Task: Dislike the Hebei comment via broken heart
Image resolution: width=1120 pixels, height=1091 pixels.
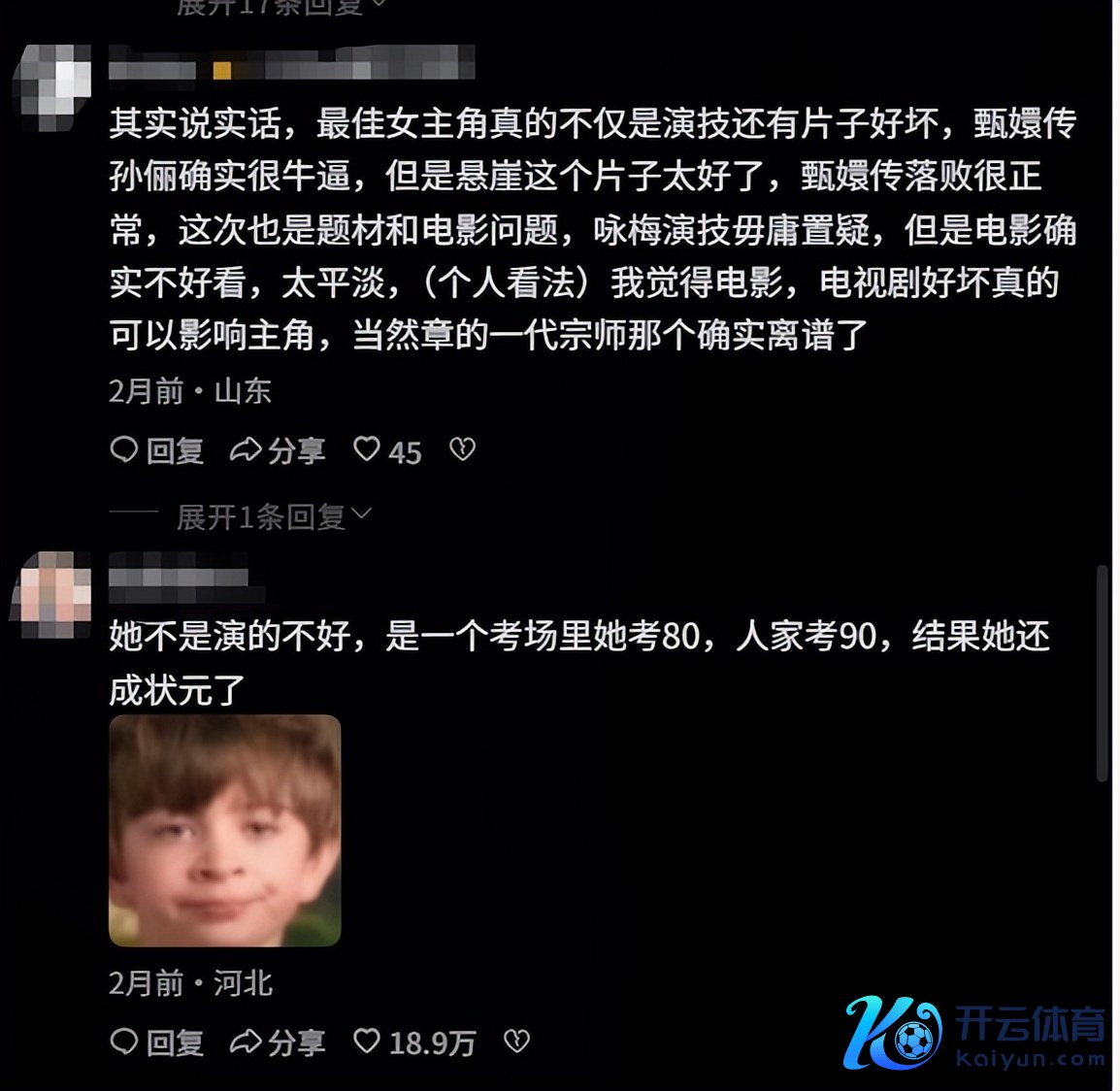Action: [x=516, y=1041]
